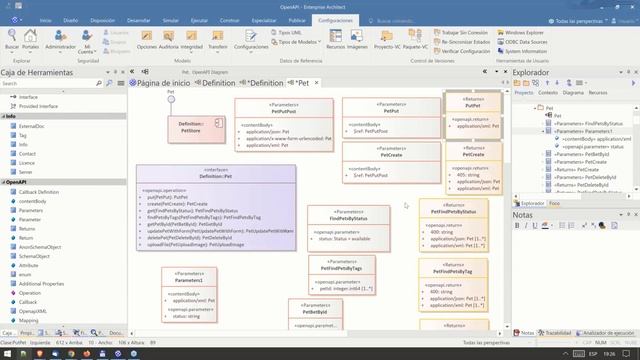Switch to the Diseño ribbon tab

tap(71, 20)
